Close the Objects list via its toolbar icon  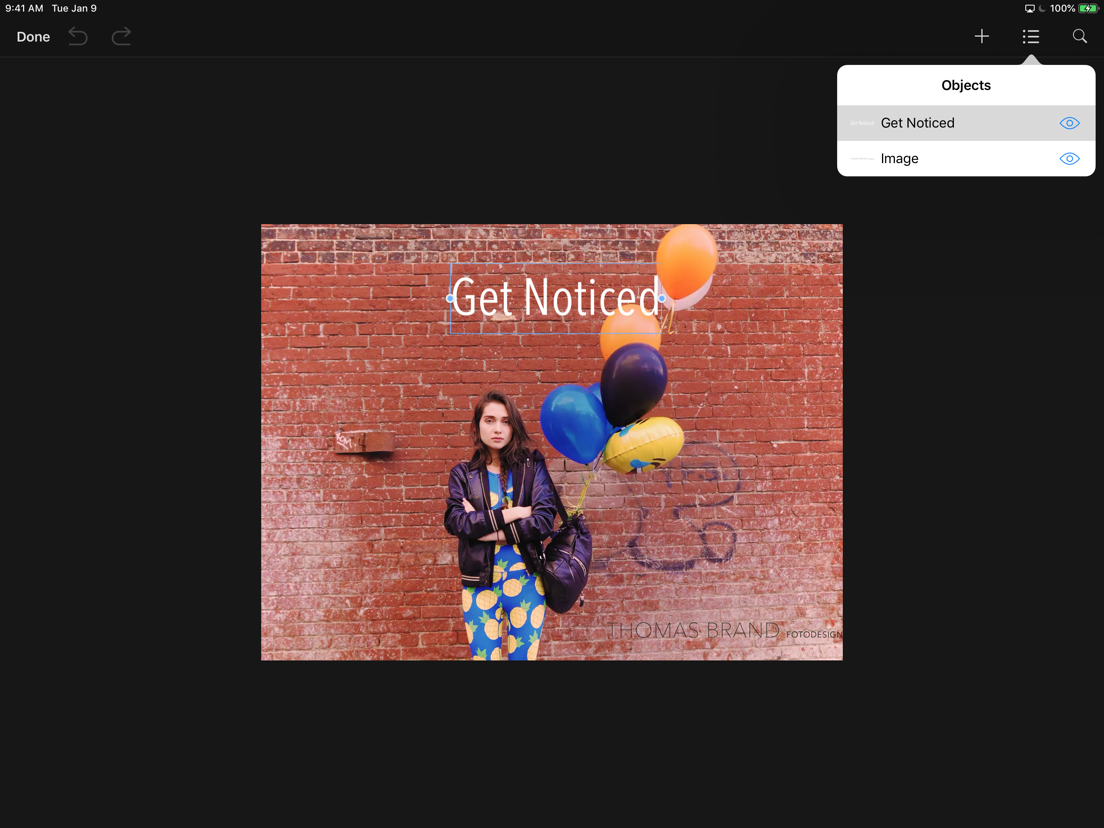coord(1031,37)
